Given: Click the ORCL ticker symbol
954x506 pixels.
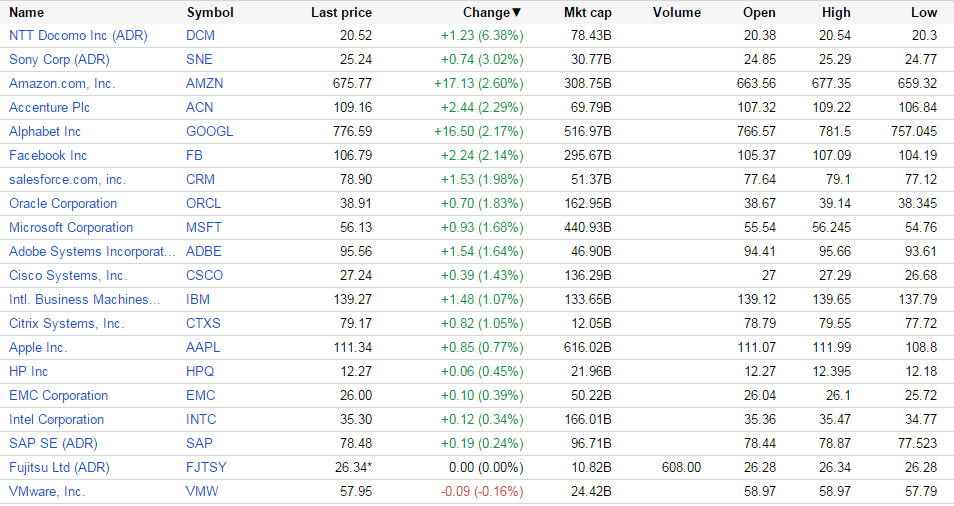Looking at the screenshot, I should tap(204, 204).
